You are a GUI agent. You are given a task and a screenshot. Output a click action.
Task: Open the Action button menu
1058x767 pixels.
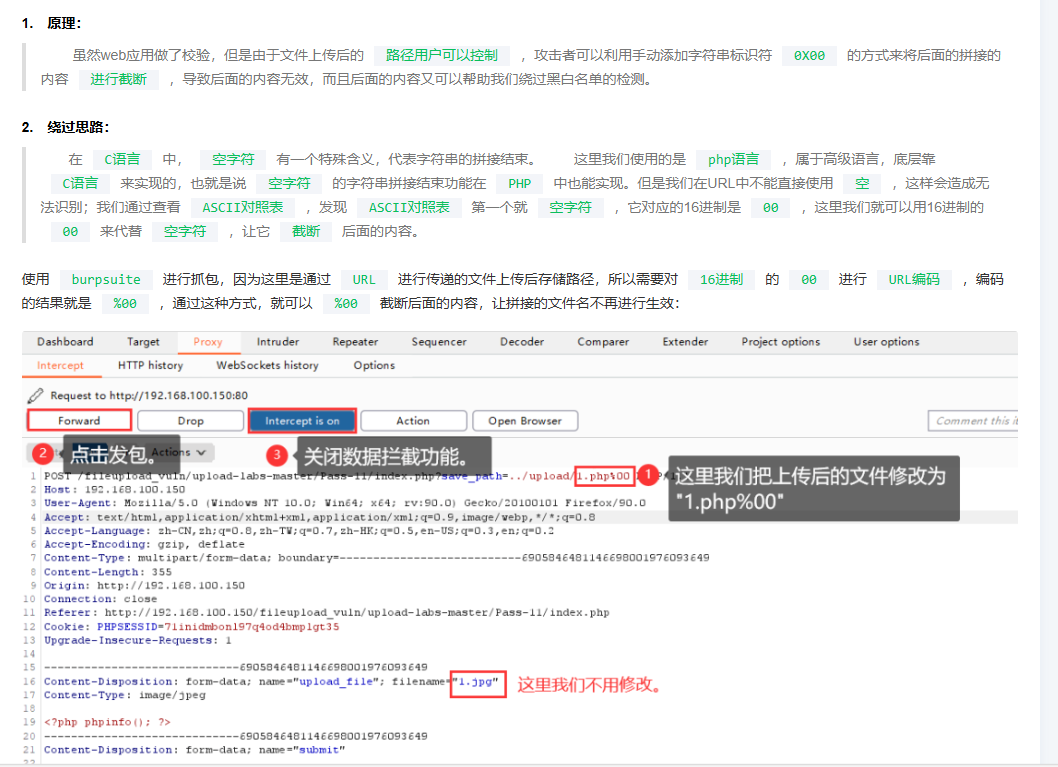(x=412, y=421)
